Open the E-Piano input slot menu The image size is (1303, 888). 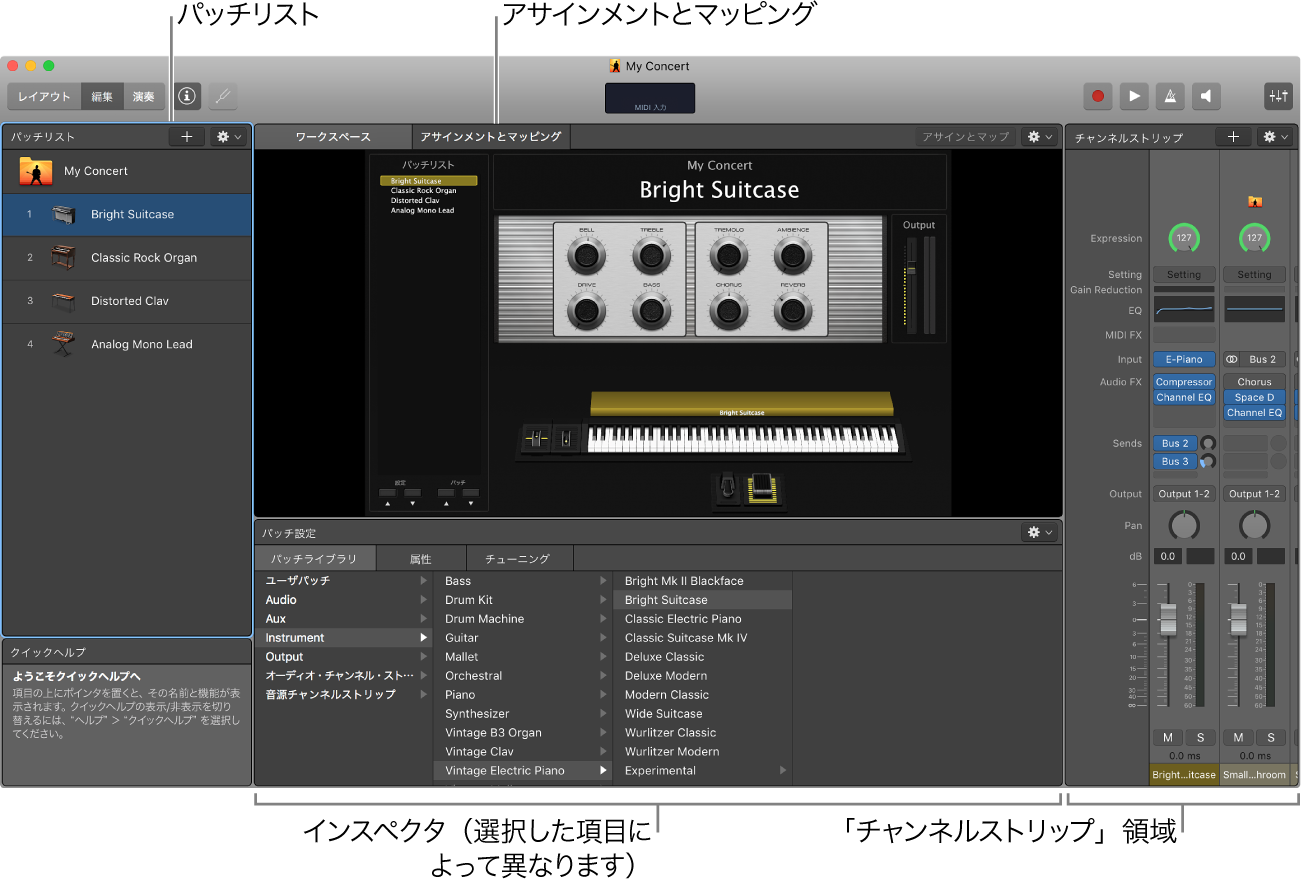point(1184,359)
